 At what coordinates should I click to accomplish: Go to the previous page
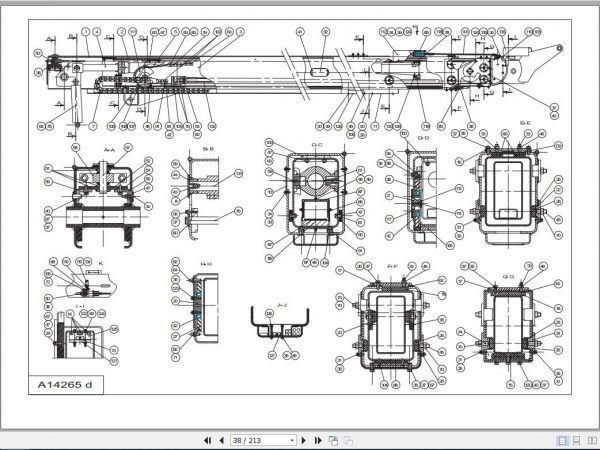pos(221,440)
